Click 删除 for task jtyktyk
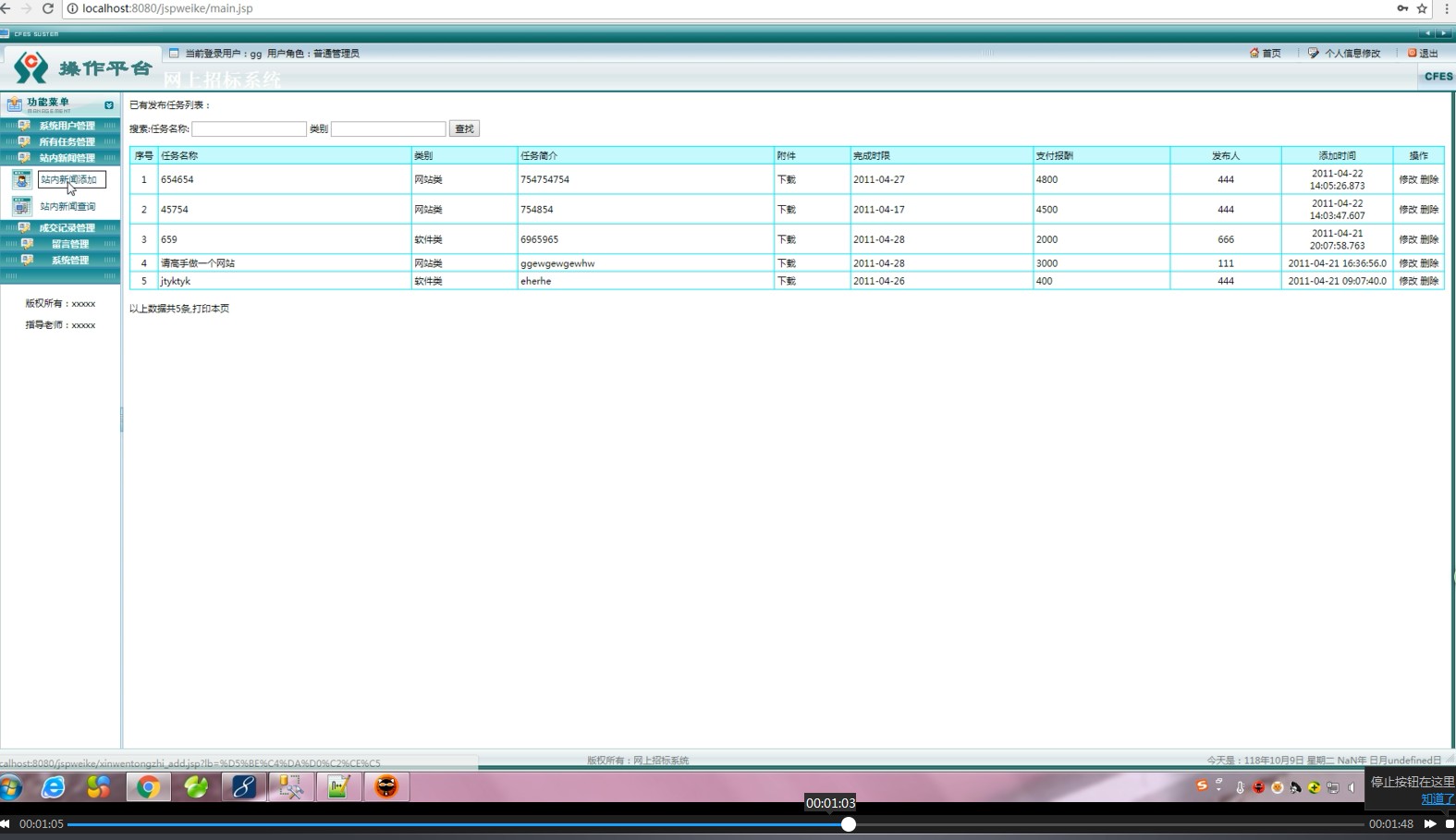This screenshot has height=840, width=1456. tap(1429, 281)
